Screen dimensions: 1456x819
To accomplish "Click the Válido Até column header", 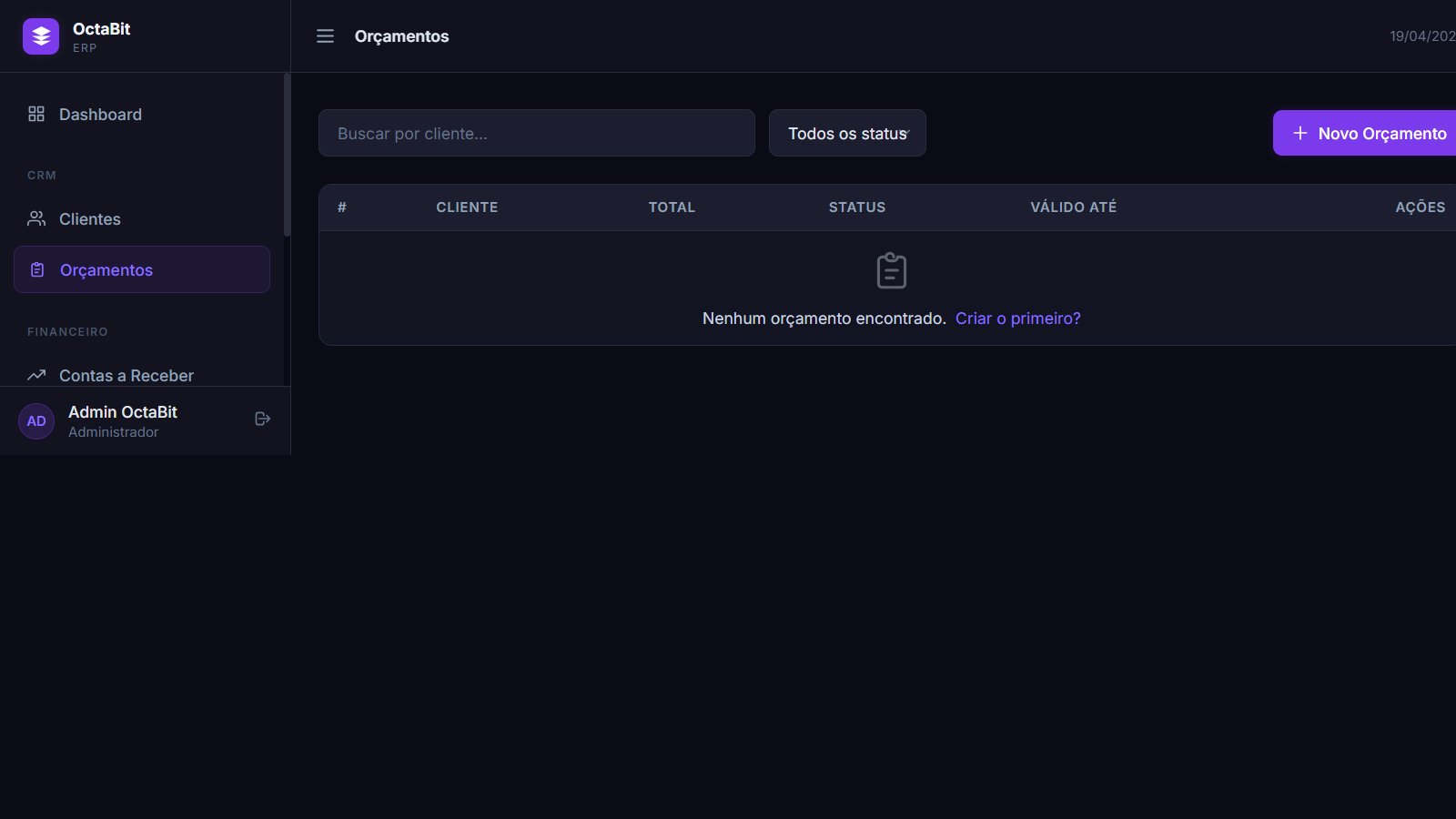I will click(x=1073, y=207).
